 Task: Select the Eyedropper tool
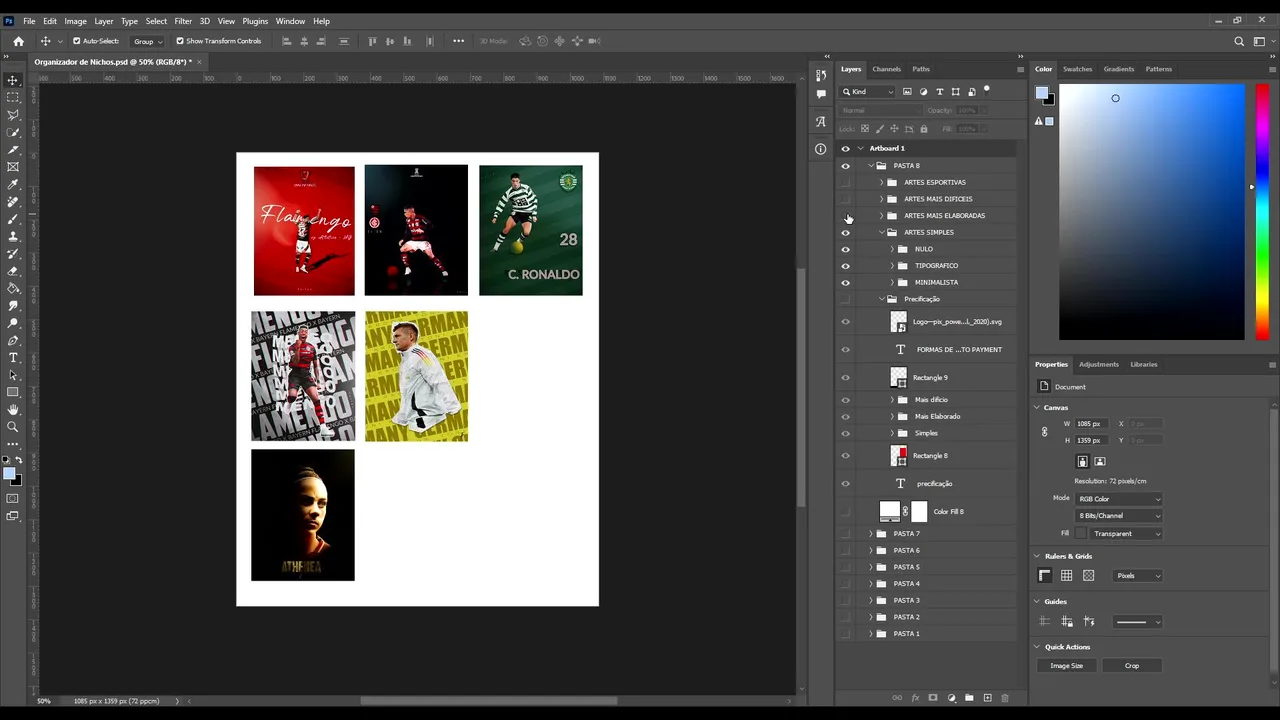(x=13, y=184)
